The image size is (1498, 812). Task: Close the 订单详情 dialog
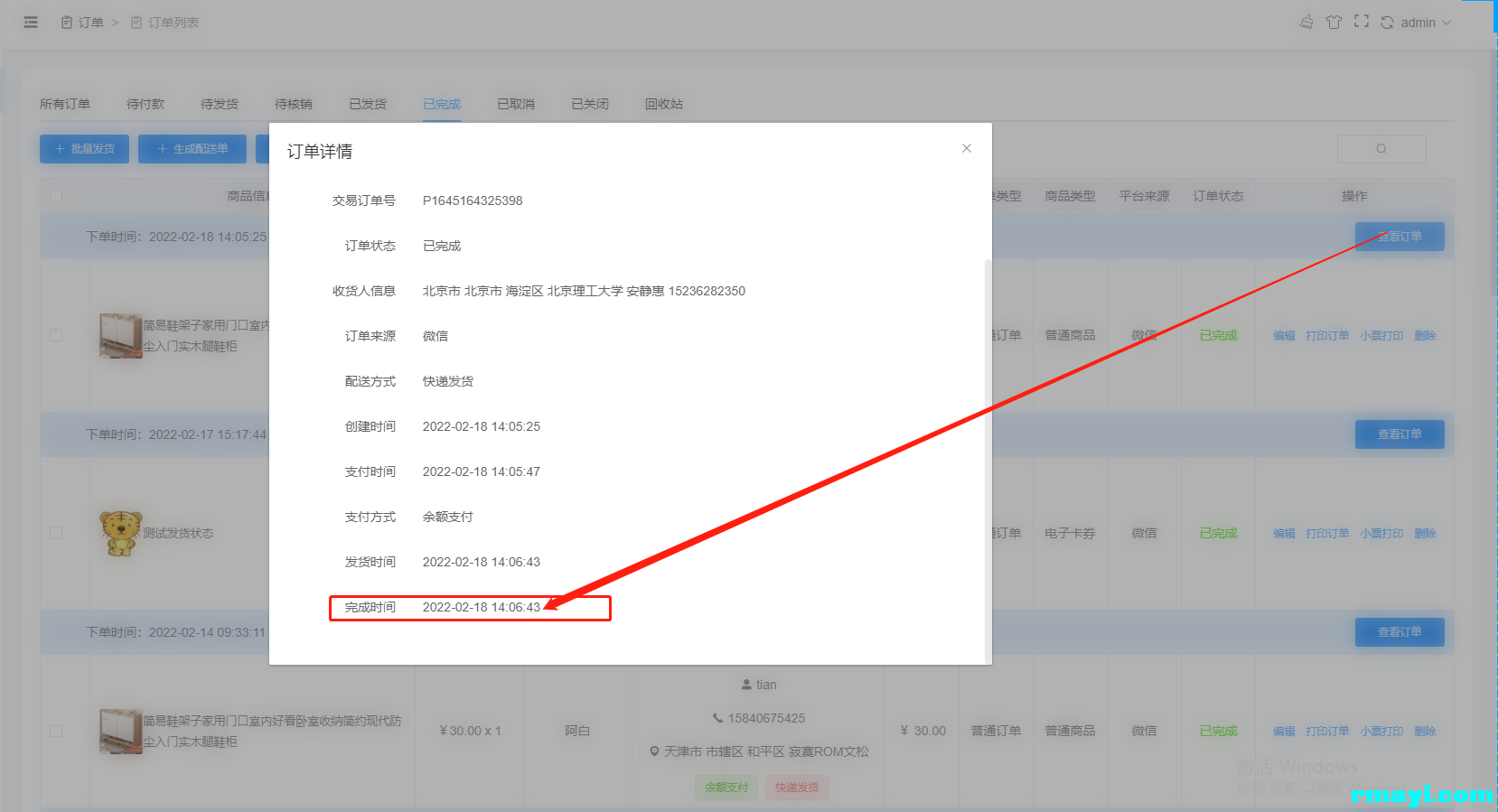[967, 148]
